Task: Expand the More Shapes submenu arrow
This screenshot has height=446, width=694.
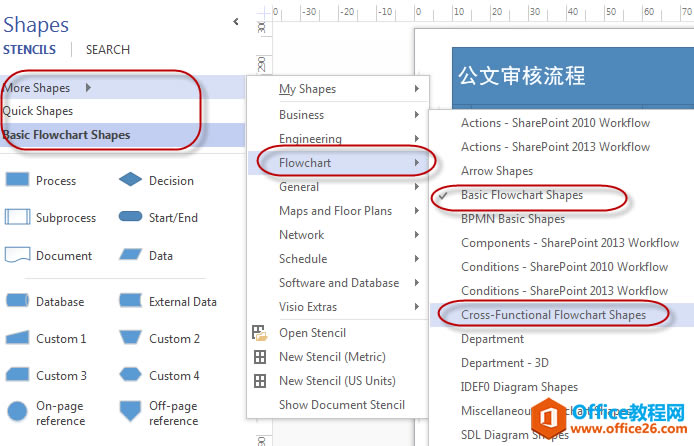Action: coord(89,88)
